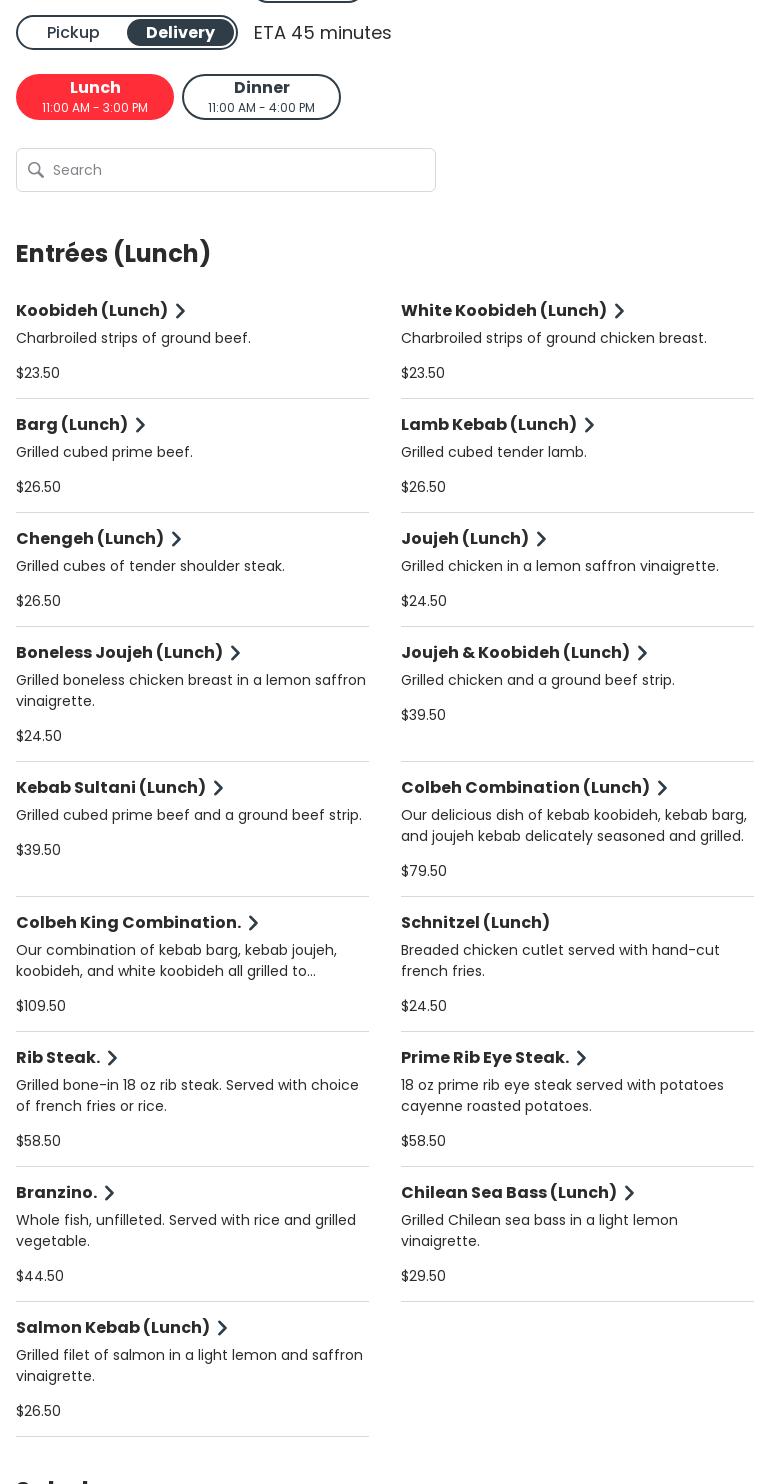Open Salmon Kebab (Lunch) details
The height and width of the screenshot is (1484, 770).
coord(113,1327)
